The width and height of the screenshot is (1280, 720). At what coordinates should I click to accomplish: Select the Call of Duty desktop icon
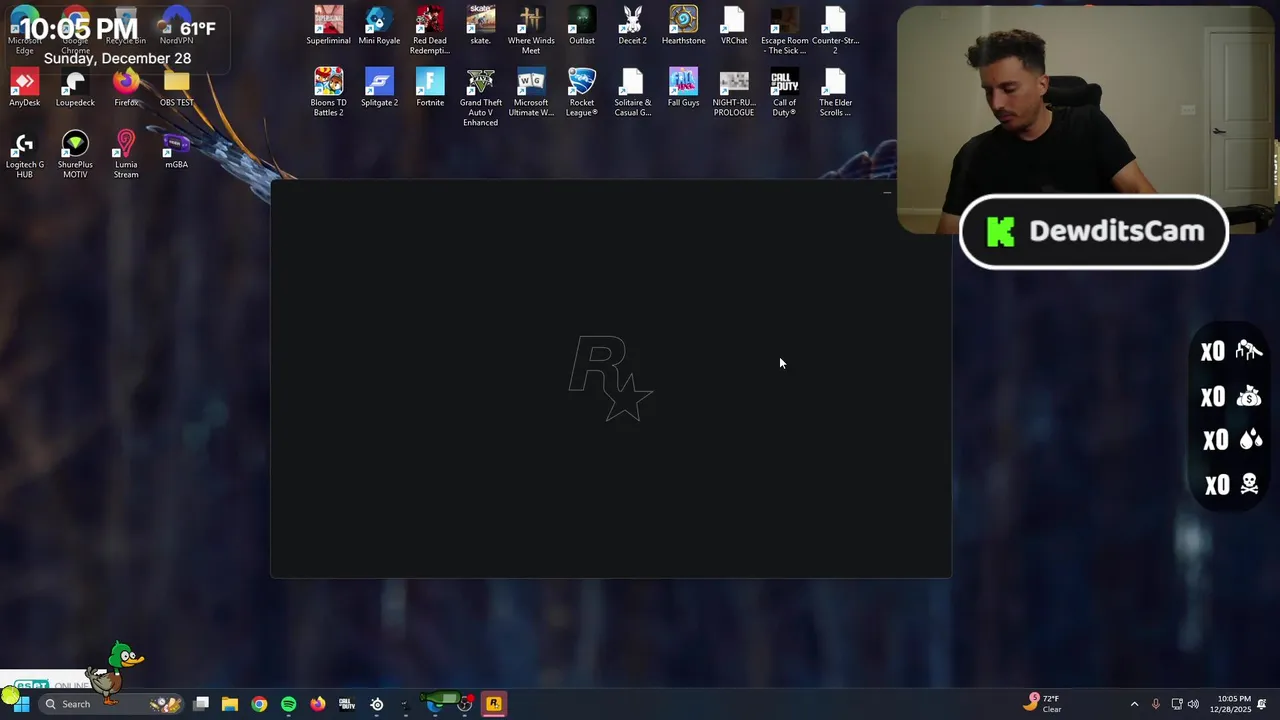(x=784, y=92)
